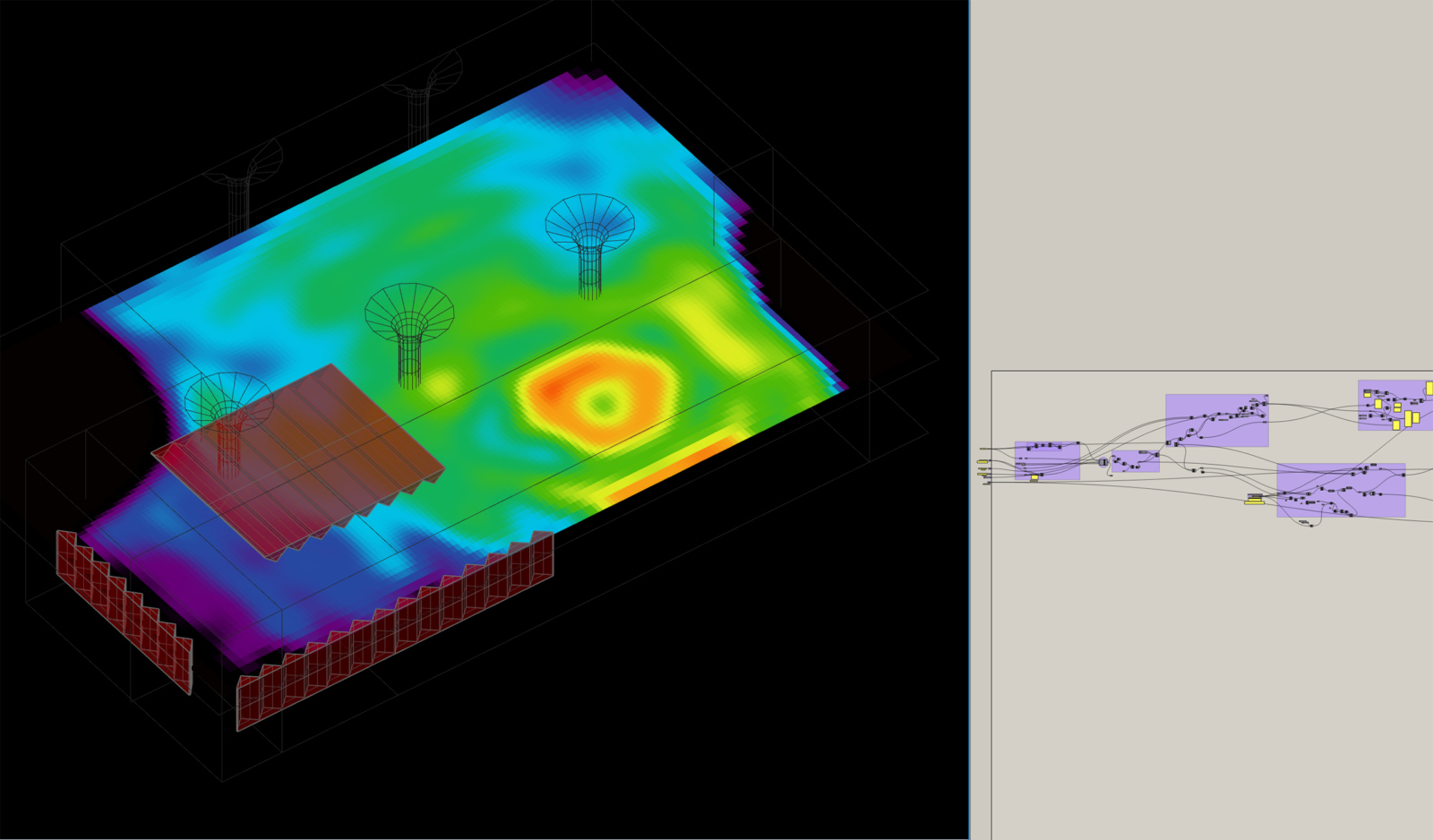Click the orange-yellow strip at heatmap's lower edge
Viewport: 1433px width, 840px height.
coord(672,466)
